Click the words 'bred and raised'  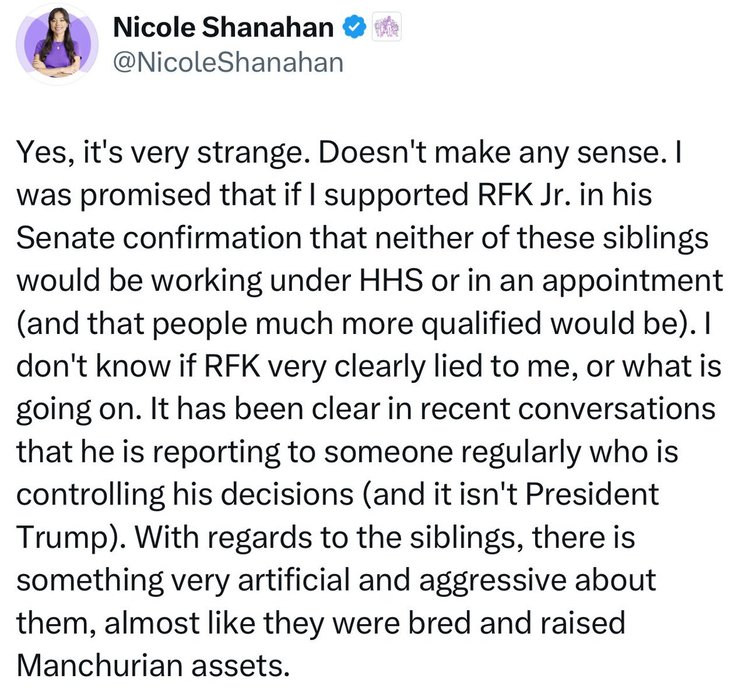(x=517, y=623)
